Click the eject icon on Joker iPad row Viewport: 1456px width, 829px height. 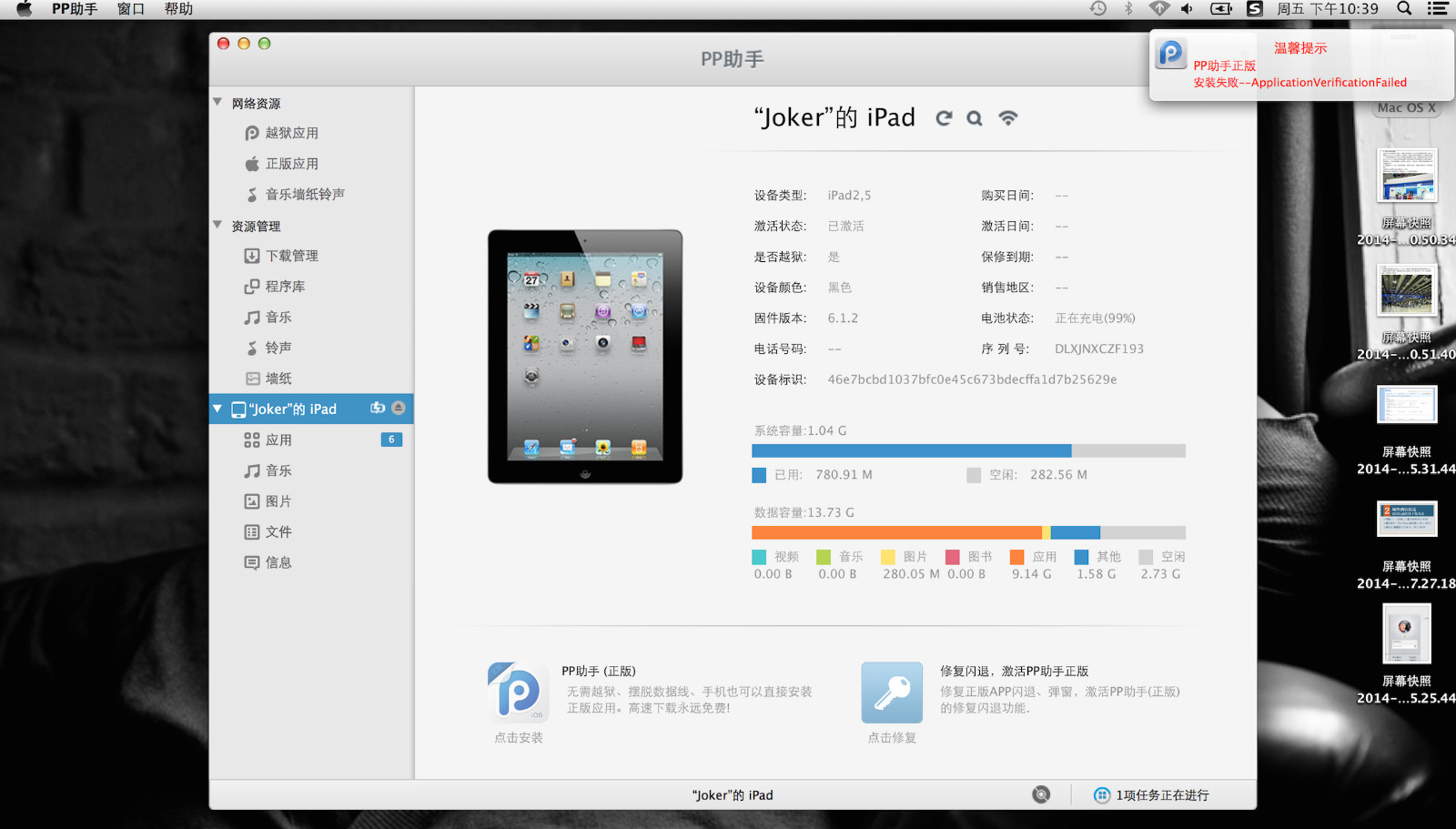[399, 409]
